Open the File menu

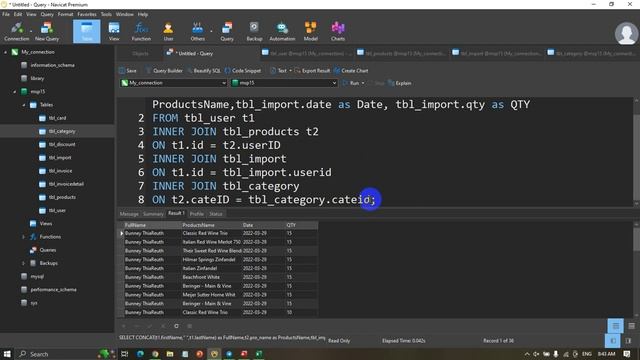(x=6, y=14)
